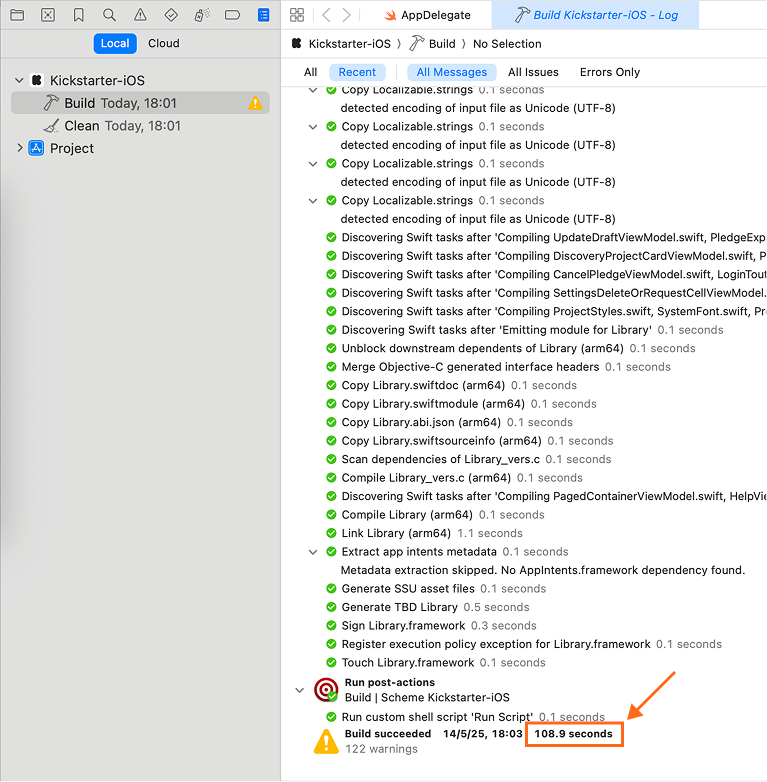Open the AppDelegate tab
Image resolution: width=767 pixels, height=782 pixels.
click(x=427, y=15)
